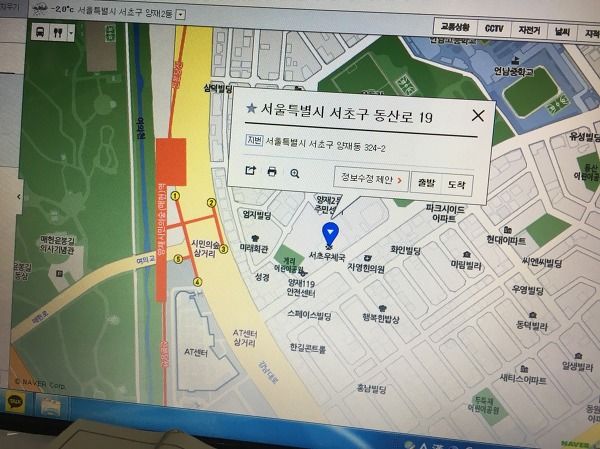600x449 pixels.
Task: Click the AT센터 building label
Action: click(196, 352)
